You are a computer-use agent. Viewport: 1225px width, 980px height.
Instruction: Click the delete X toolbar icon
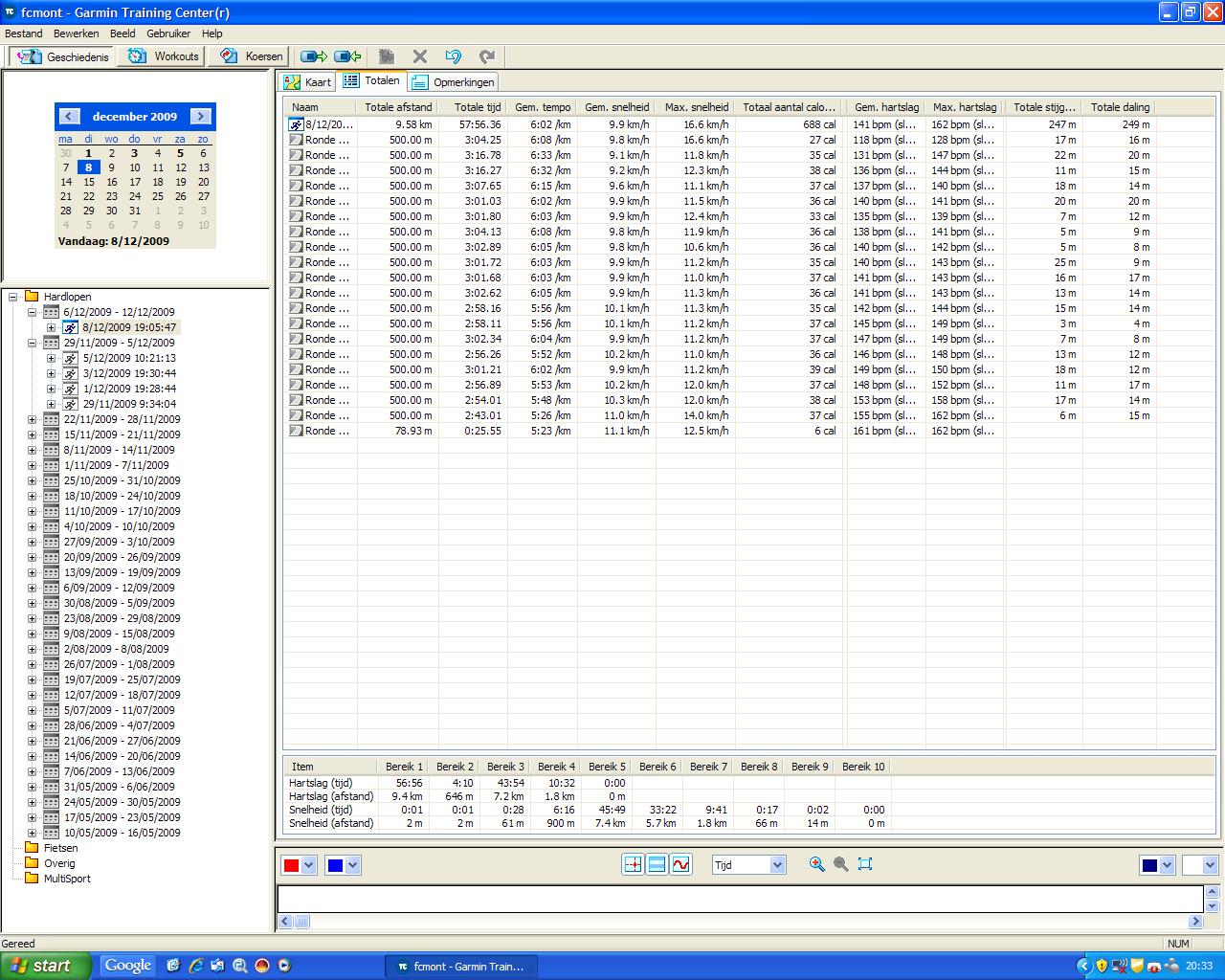pos(419,56)
